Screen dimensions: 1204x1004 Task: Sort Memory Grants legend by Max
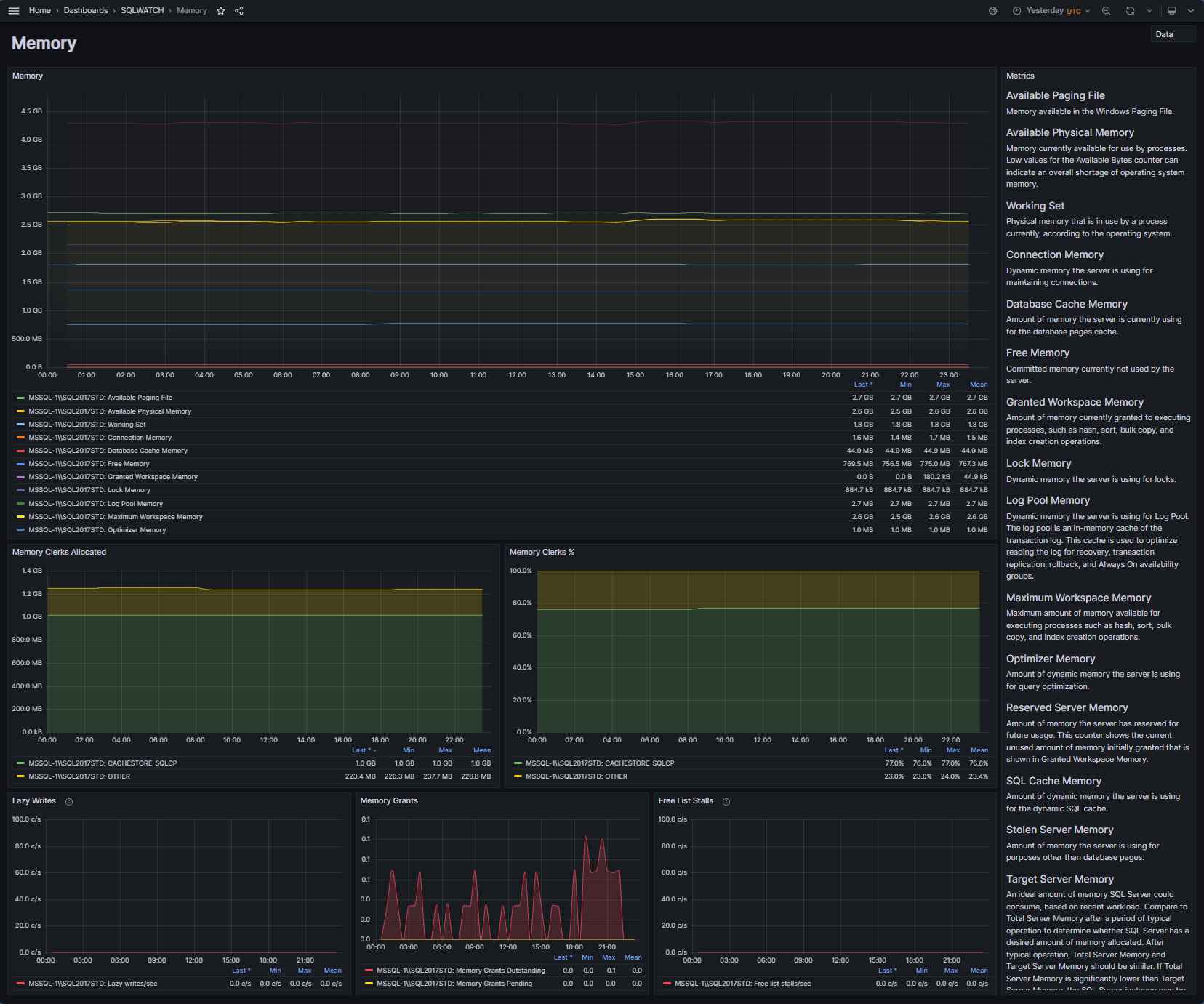pyautogui.click(x=609, y=957)
